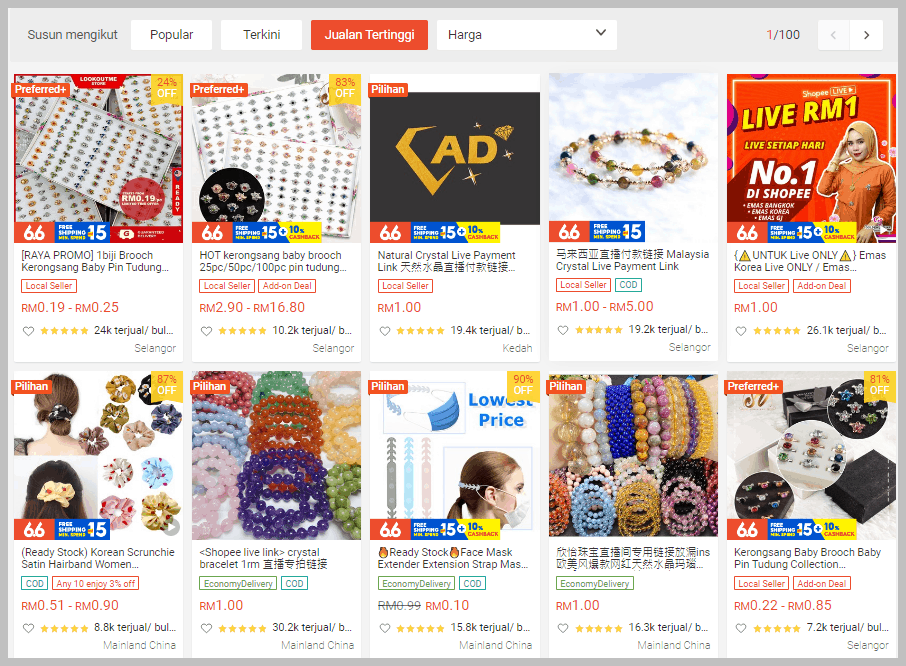Click heart icon on Malaysia Crystal Live Payment

562,330
